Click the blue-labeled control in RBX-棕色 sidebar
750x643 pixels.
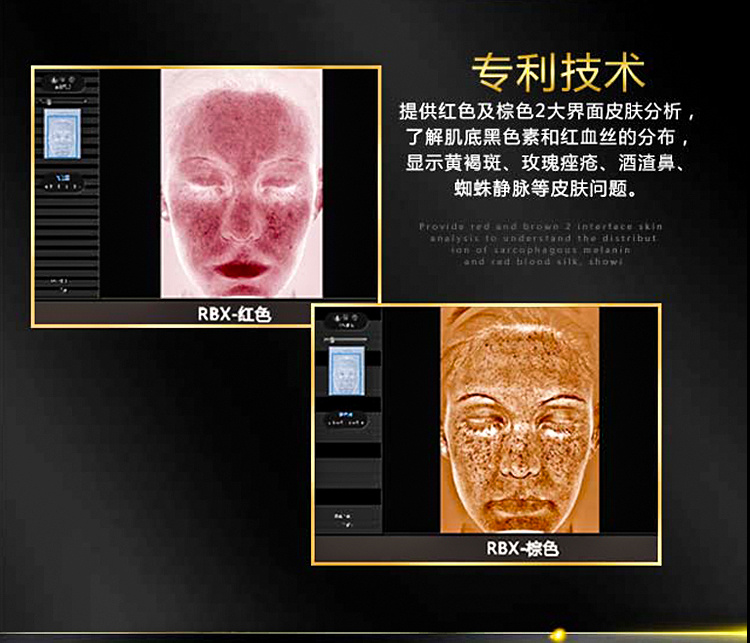[346, 420]
